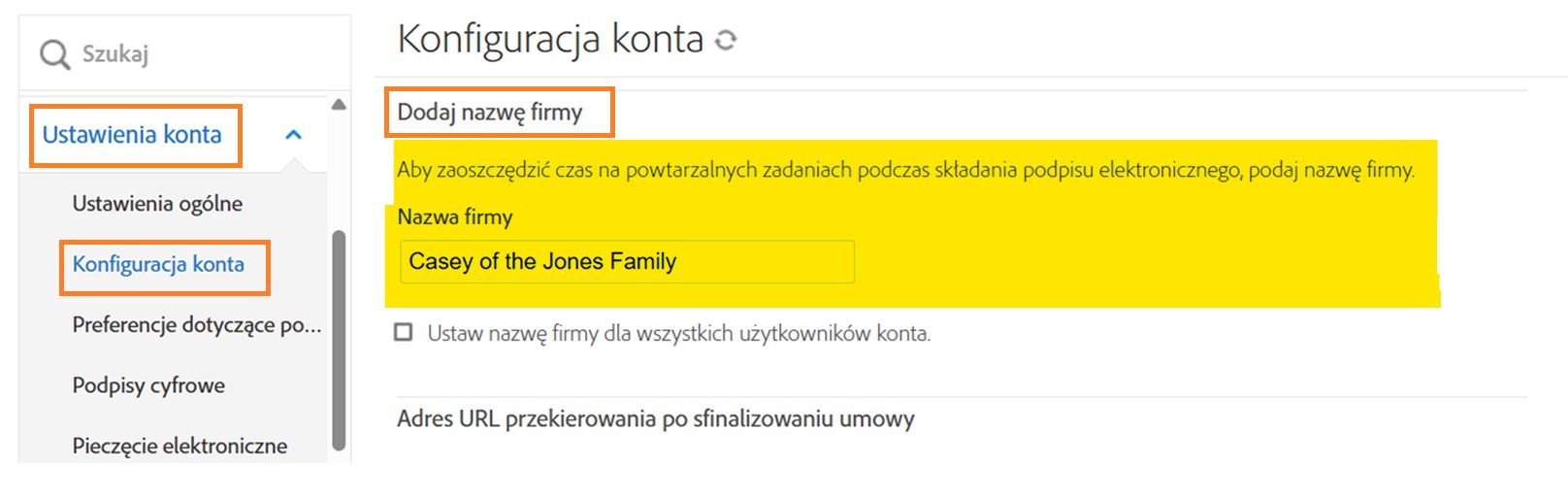Click into the Szukaj search field
This screenshot has height=498, width=1568.
click(x=194, y=54)
